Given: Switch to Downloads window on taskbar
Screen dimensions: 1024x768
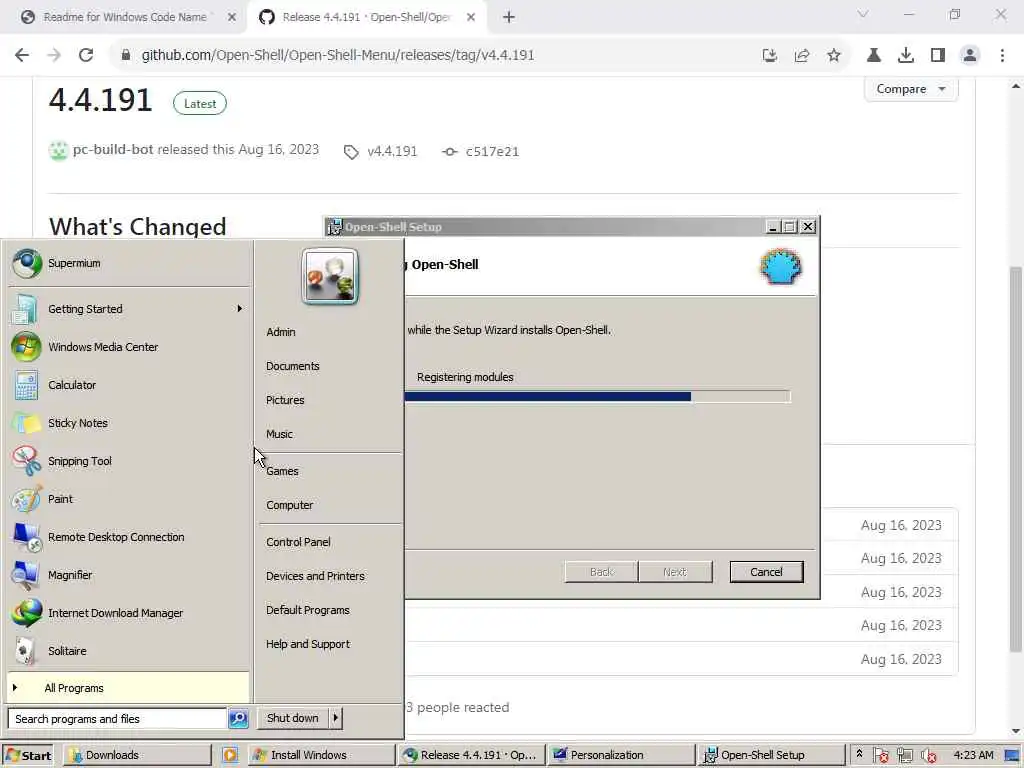Looking at the screenshot, I should tap(138, 756).
